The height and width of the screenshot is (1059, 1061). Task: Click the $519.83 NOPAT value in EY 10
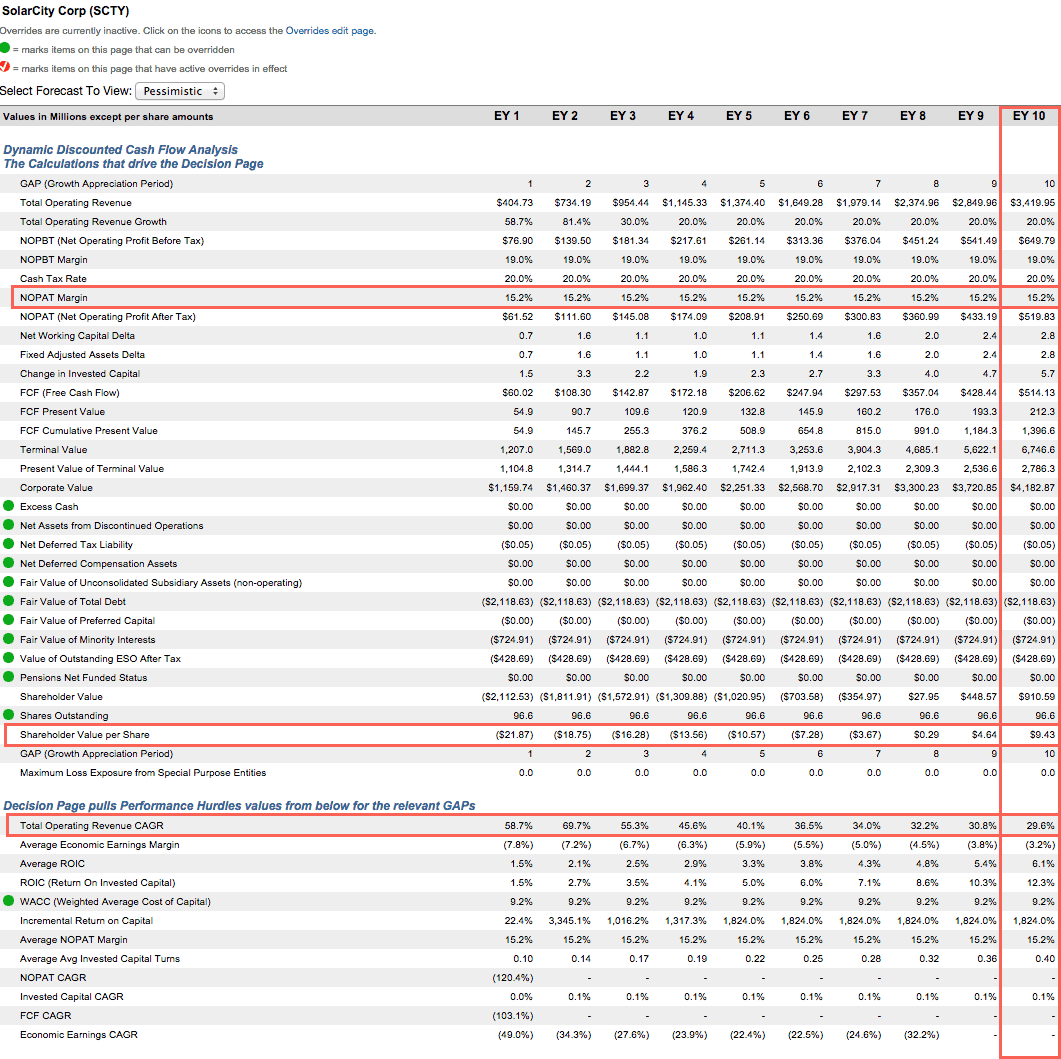tap(1037, 316)
